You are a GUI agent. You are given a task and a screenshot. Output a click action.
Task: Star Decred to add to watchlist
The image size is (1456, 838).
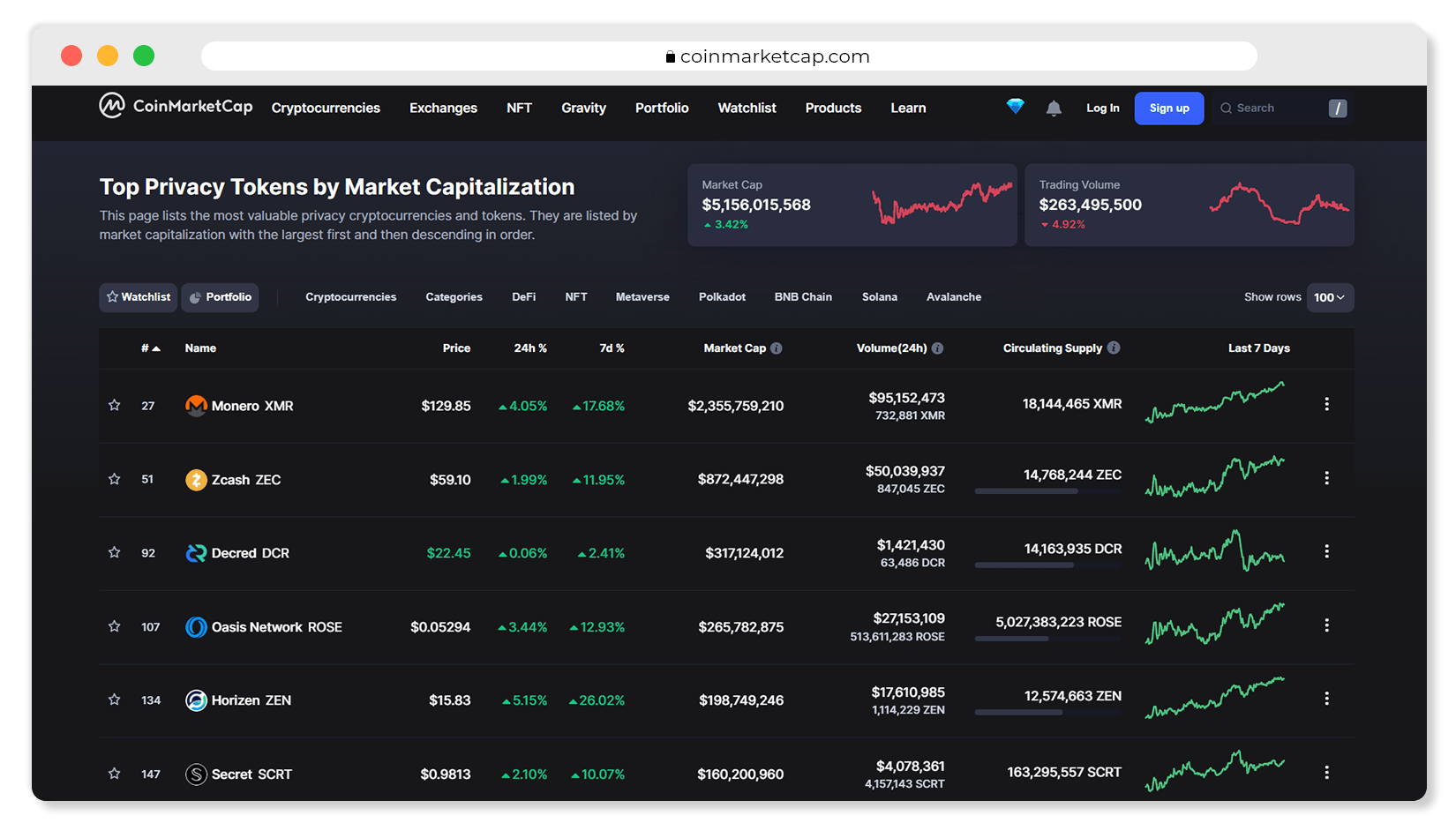tap(114, 553)
